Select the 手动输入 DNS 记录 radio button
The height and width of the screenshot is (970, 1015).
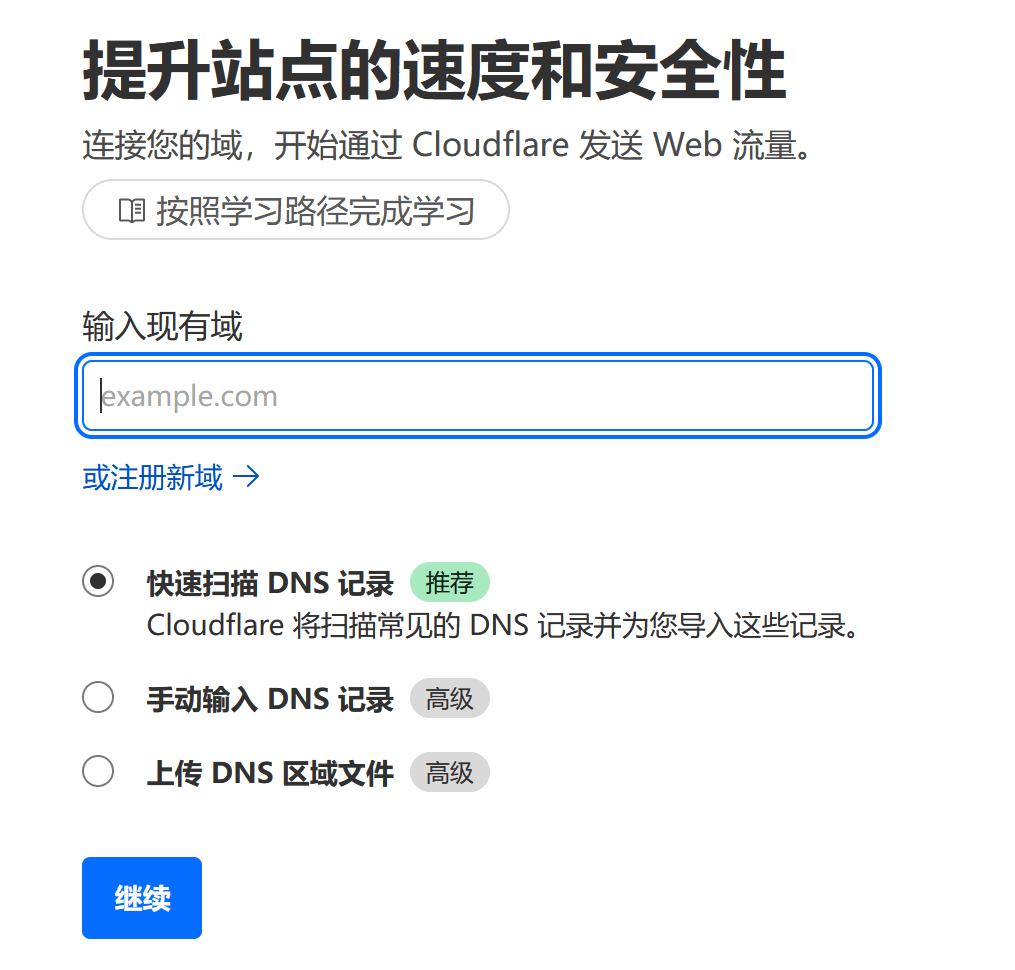tap(98, 697)
